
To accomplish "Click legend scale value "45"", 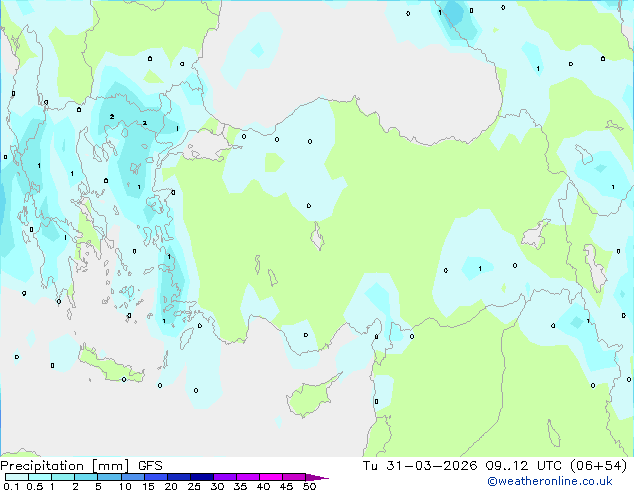I will [286, 486].
